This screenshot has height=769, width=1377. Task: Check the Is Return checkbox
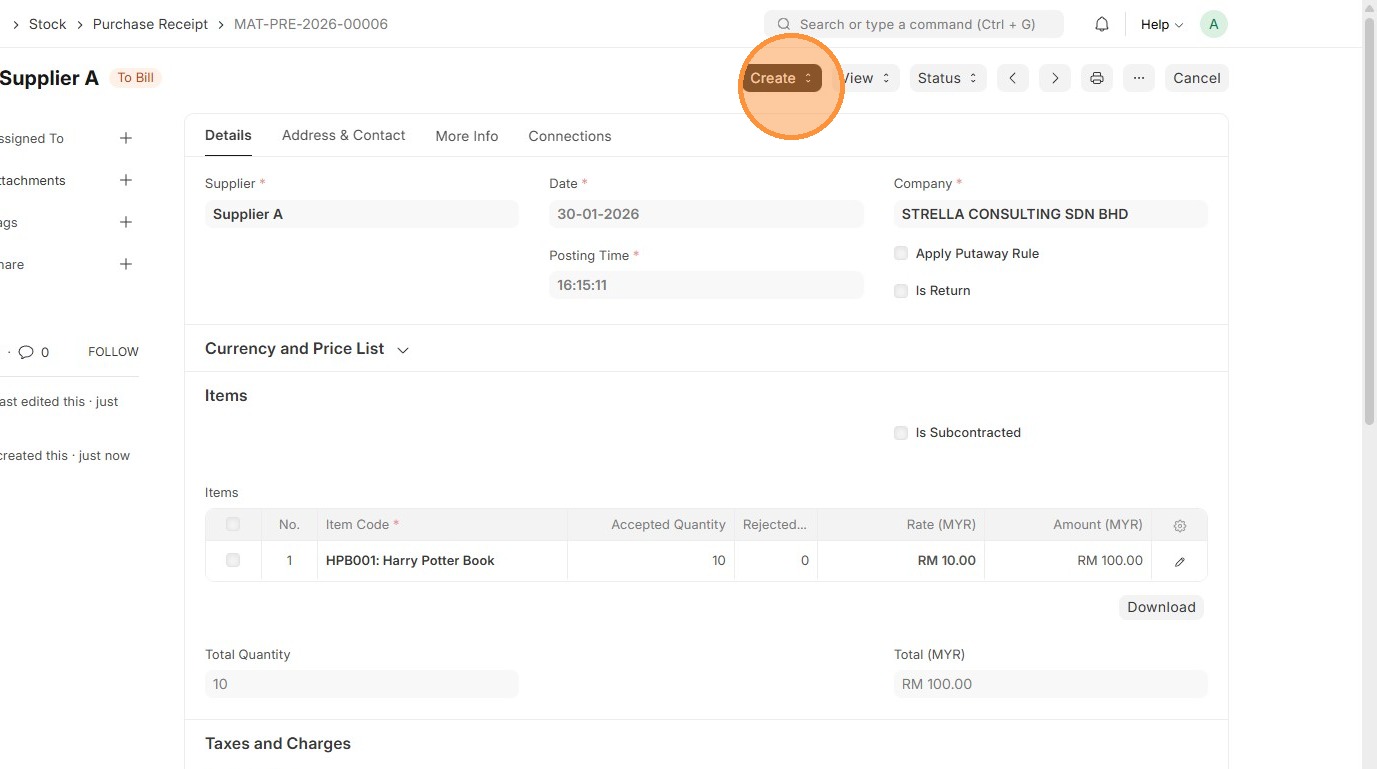[901, 291]
